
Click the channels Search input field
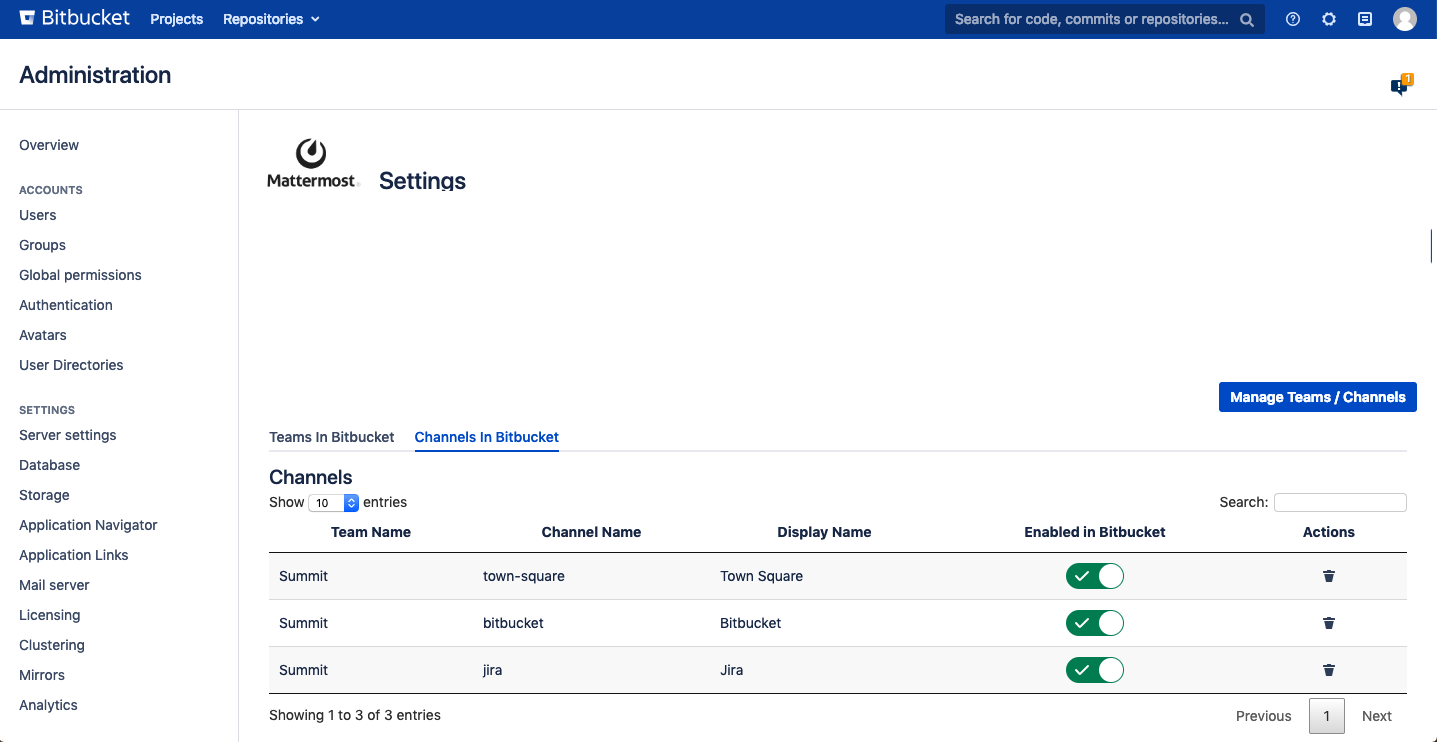1340,502
